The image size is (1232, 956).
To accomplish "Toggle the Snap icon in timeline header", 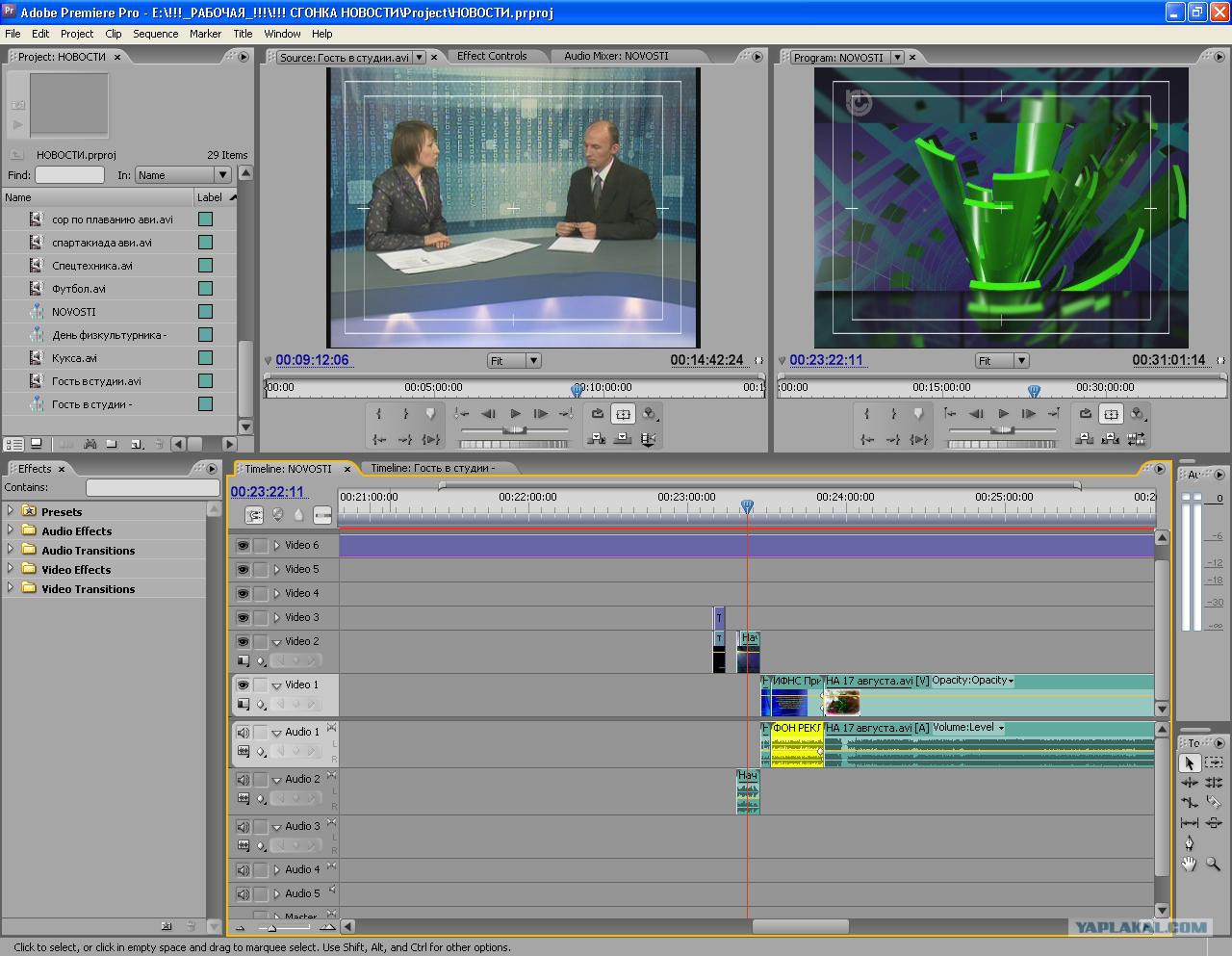I will (x=254, y=515).
